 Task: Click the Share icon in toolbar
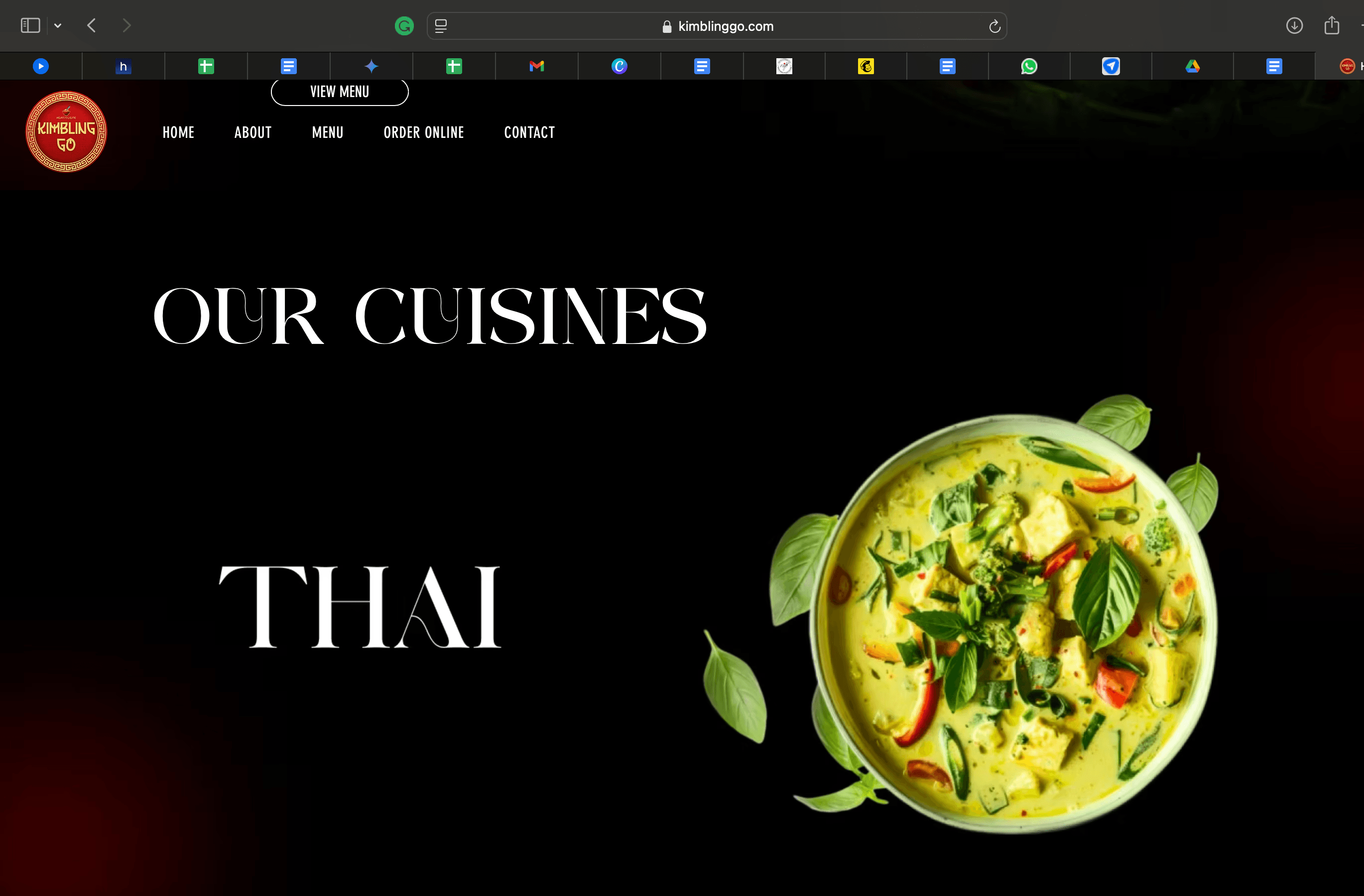tap(1331, 26)
